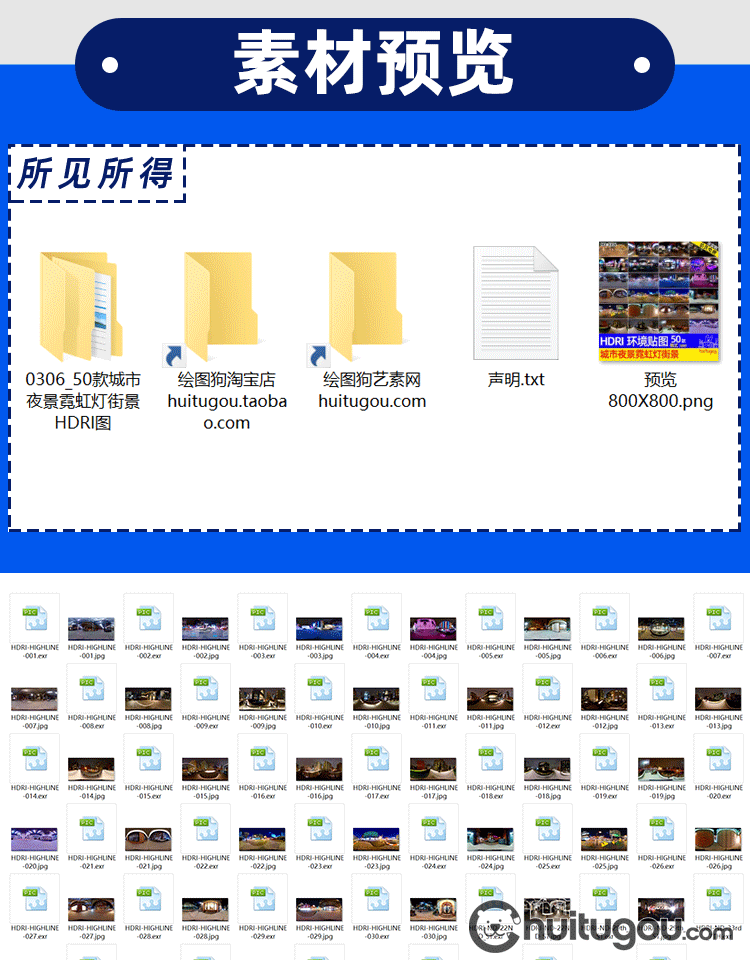
Task: Select the HDRI-HIGHLINE-027.exr file icon
Action: [x=35, y=898]
